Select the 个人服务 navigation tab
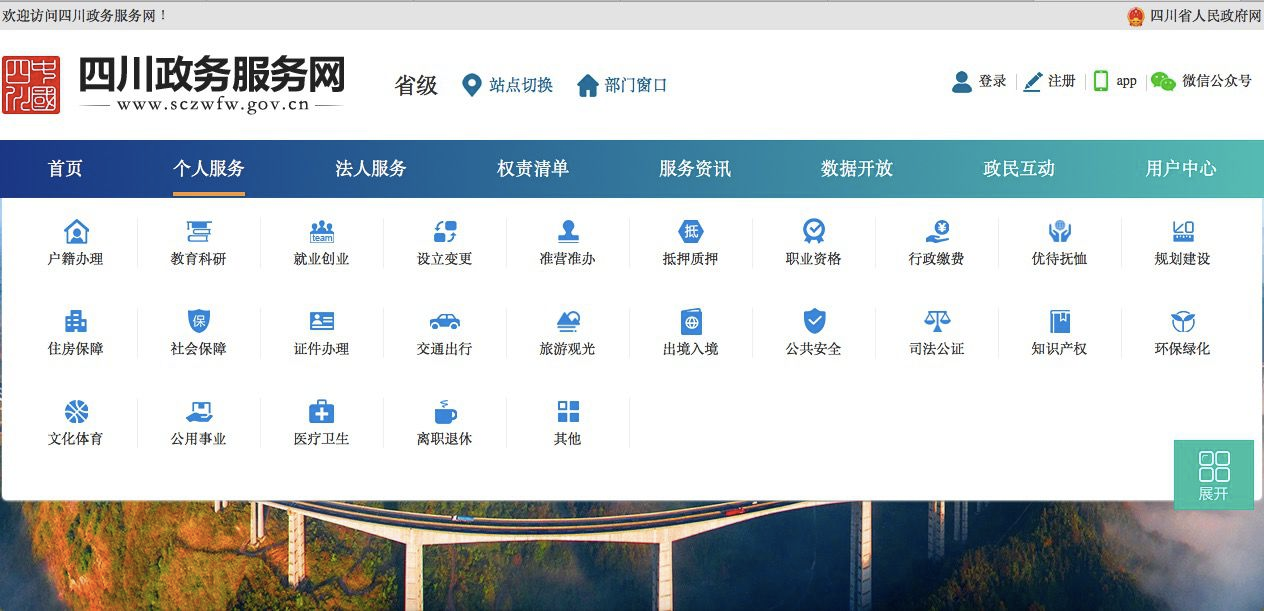Viewport: 1264px width, 611px height. [208, 169]
